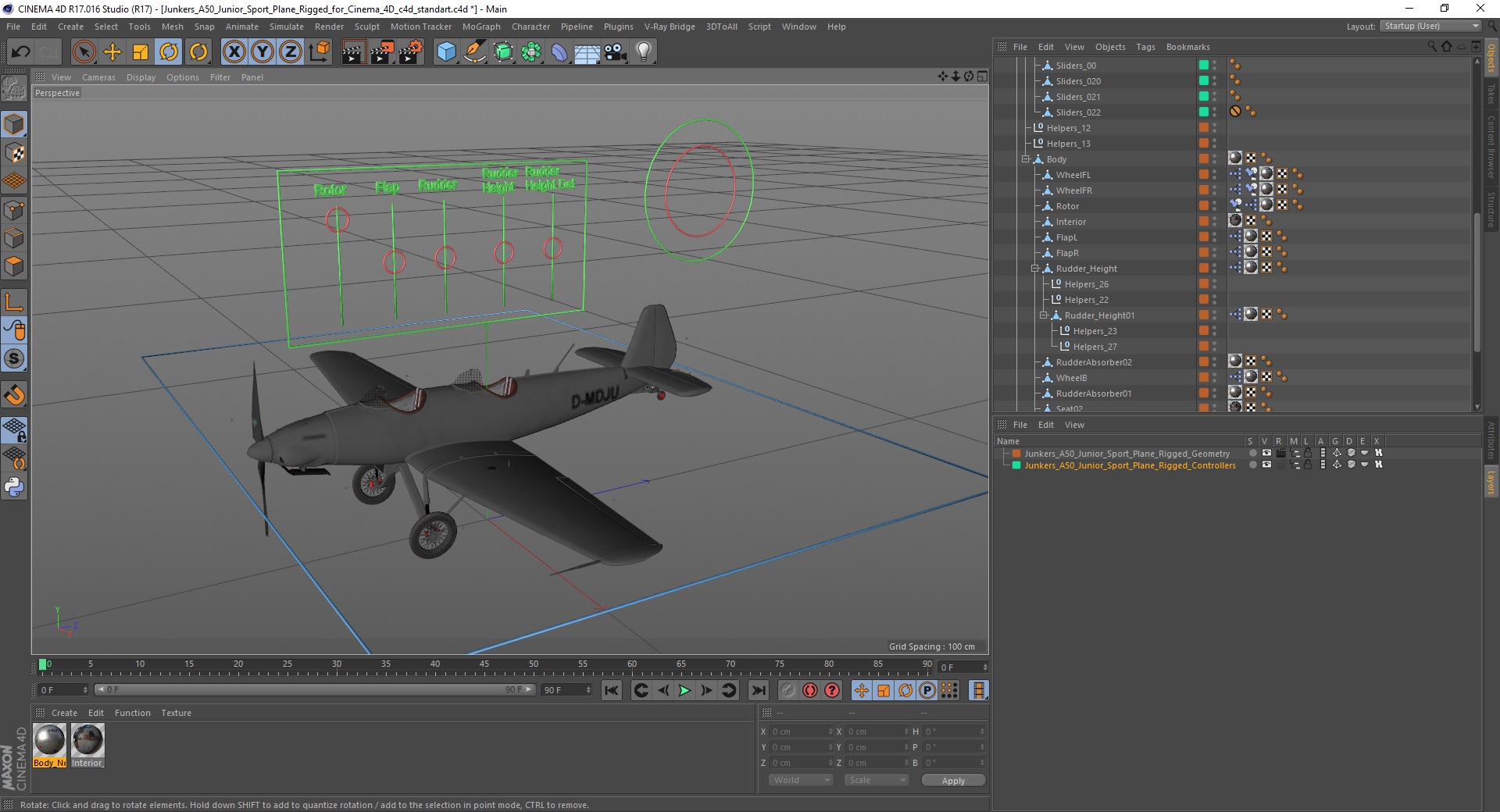Add a Cube primitive object
Screen dimensions: 1500x812
point(446,52)
